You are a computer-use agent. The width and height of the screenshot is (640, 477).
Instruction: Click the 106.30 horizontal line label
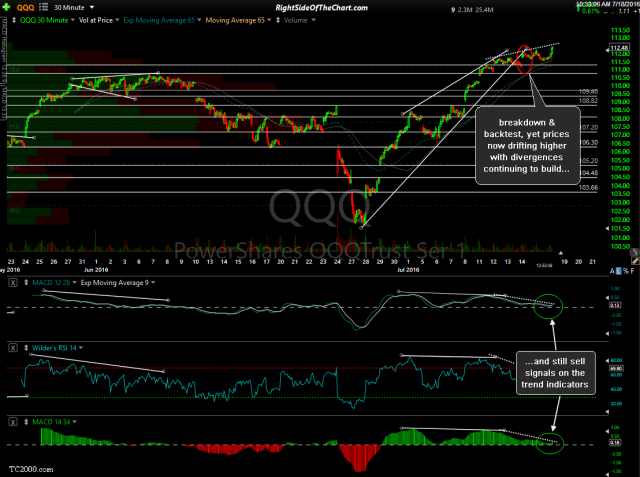click(588, 142)
